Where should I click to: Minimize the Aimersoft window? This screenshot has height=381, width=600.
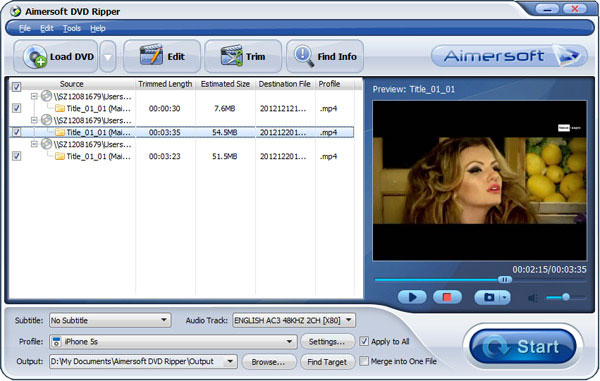548,9
